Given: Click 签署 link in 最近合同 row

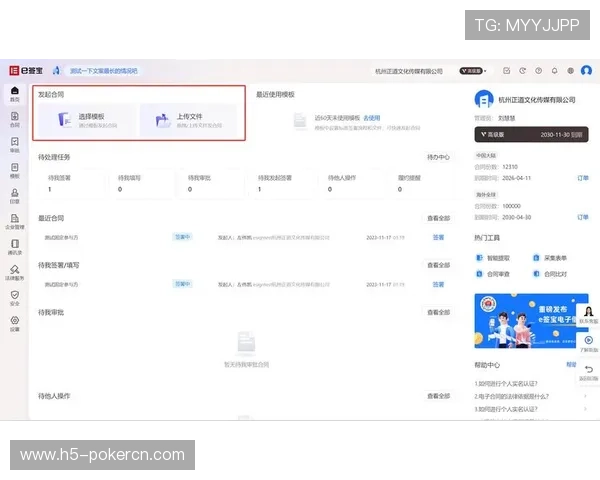Looking at the screenshot, I should point(438,237).
